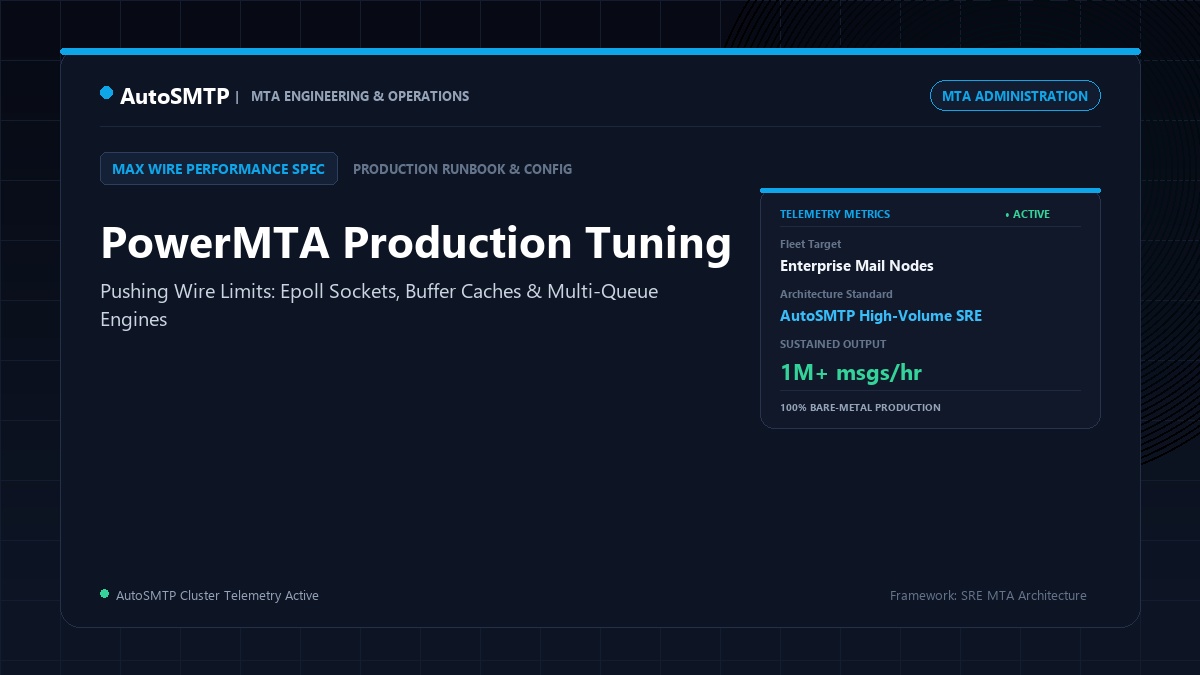Open the AutoSMTP High-Volume SRE link

pos(881,316)
